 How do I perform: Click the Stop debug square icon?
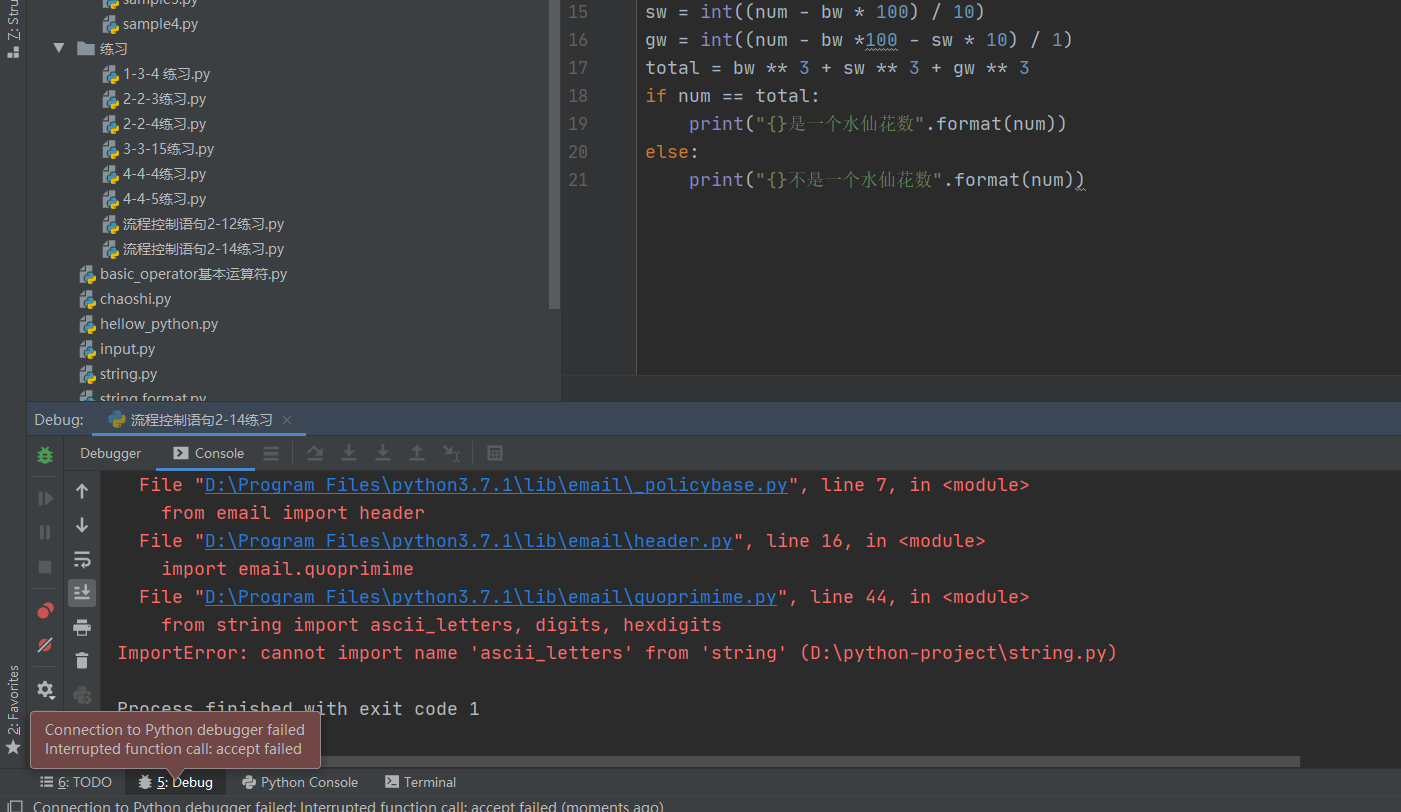pos(45,567)
